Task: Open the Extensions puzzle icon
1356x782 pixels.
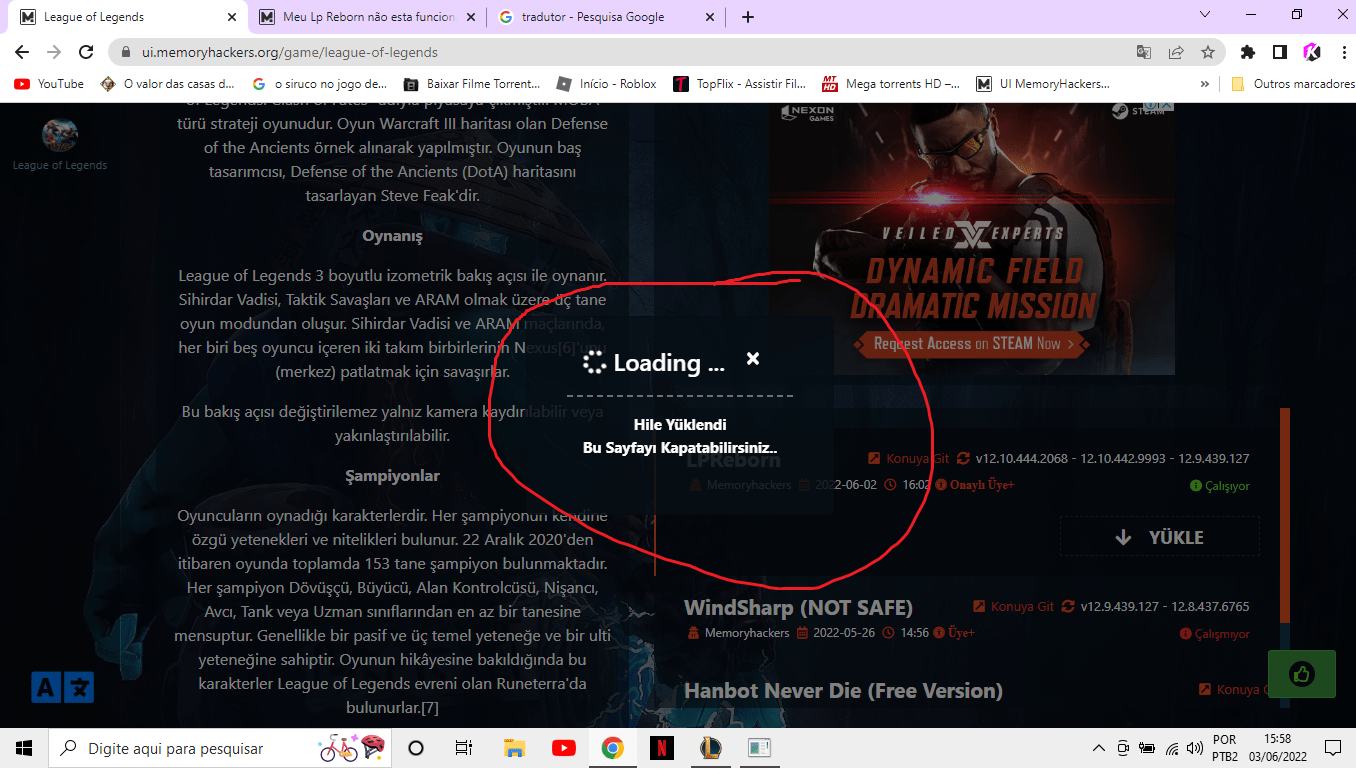Action: click(x=1247, y=52)
